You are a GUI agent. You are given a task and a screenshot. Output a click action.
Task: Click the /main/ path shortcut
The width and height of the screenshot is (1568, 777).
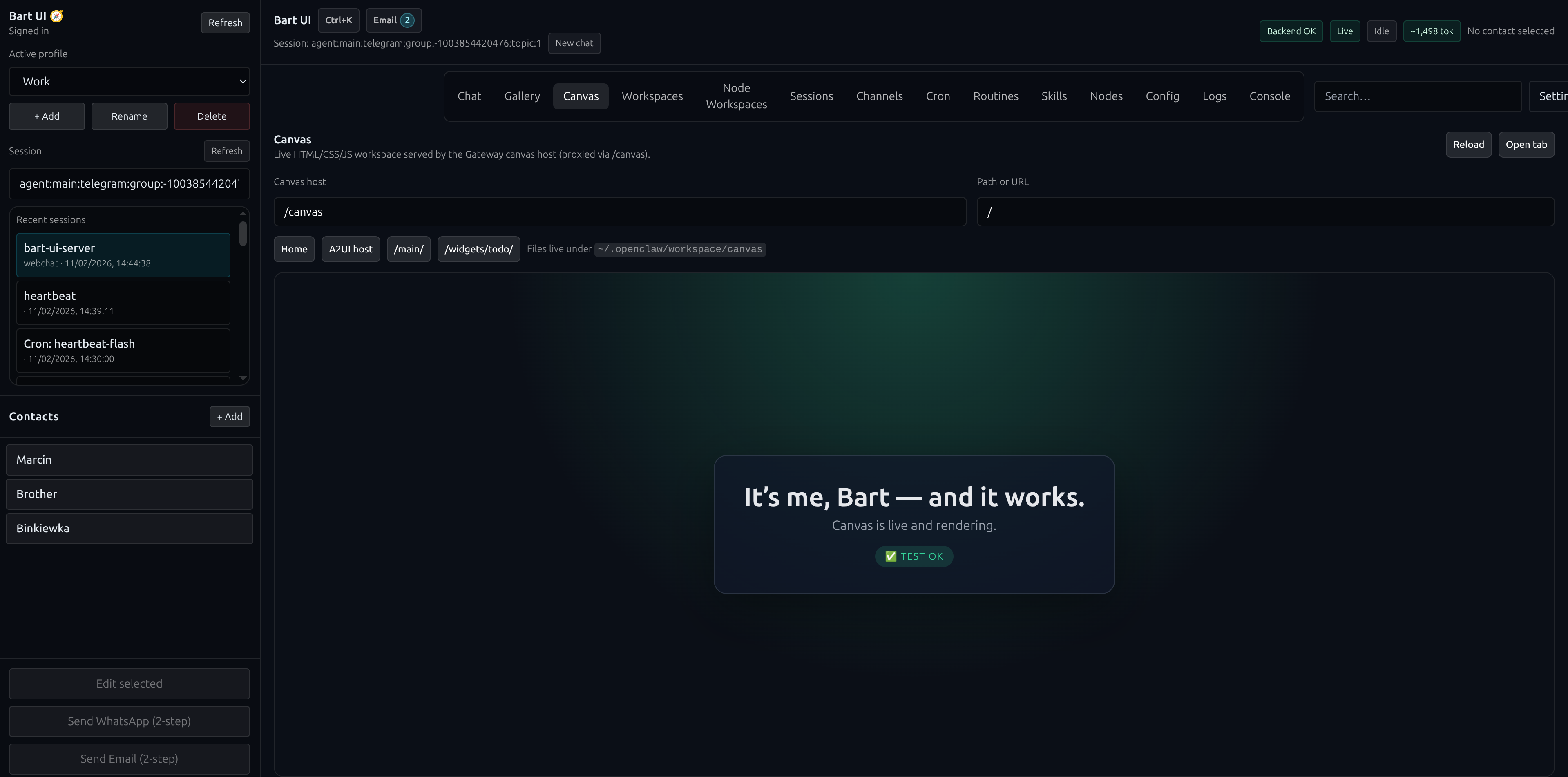409,250
